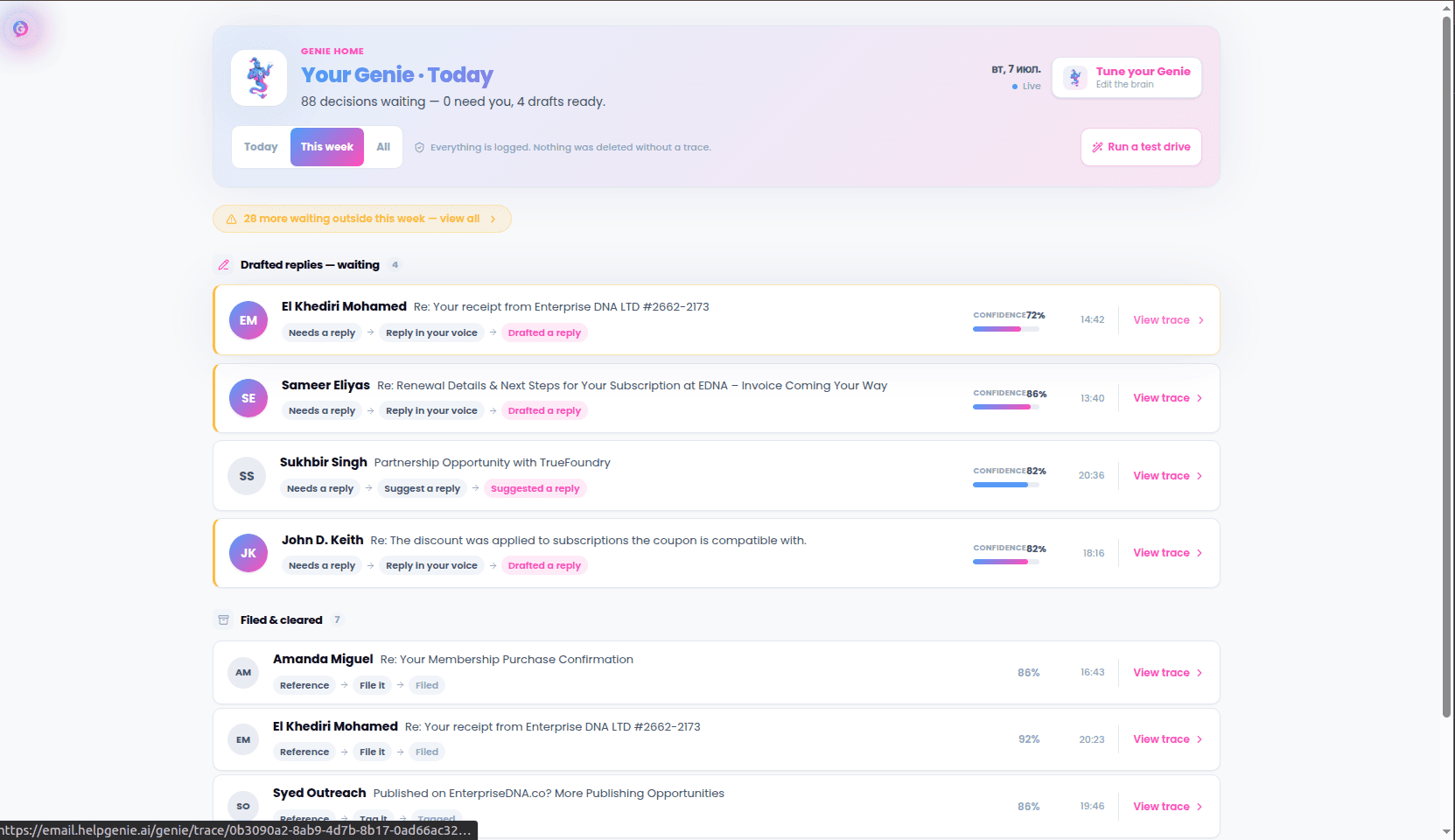
Task: Switch to the Today tab
Action: (261, 147)
